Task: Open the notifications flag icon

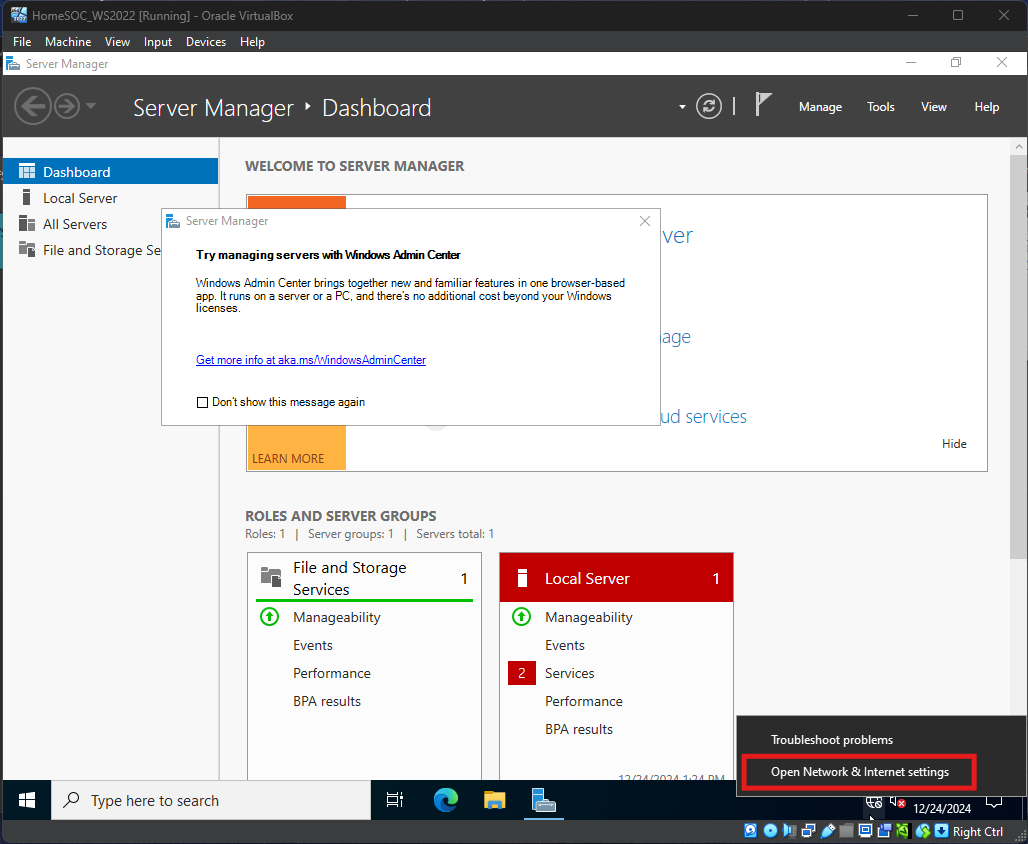Action: (763, 105)
